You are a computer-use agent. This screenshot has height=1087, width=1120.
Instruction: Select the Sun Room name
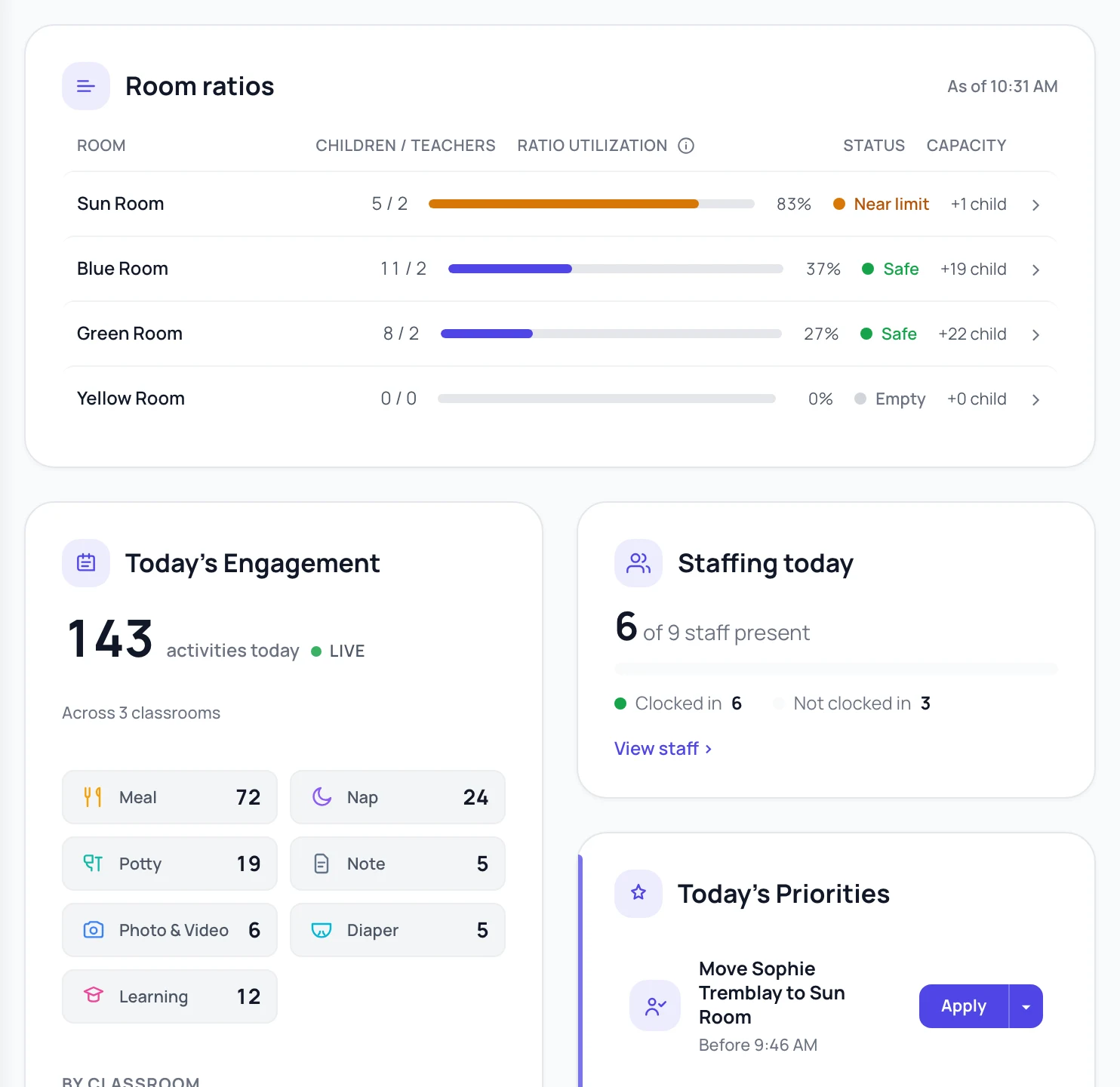(121, 204)
